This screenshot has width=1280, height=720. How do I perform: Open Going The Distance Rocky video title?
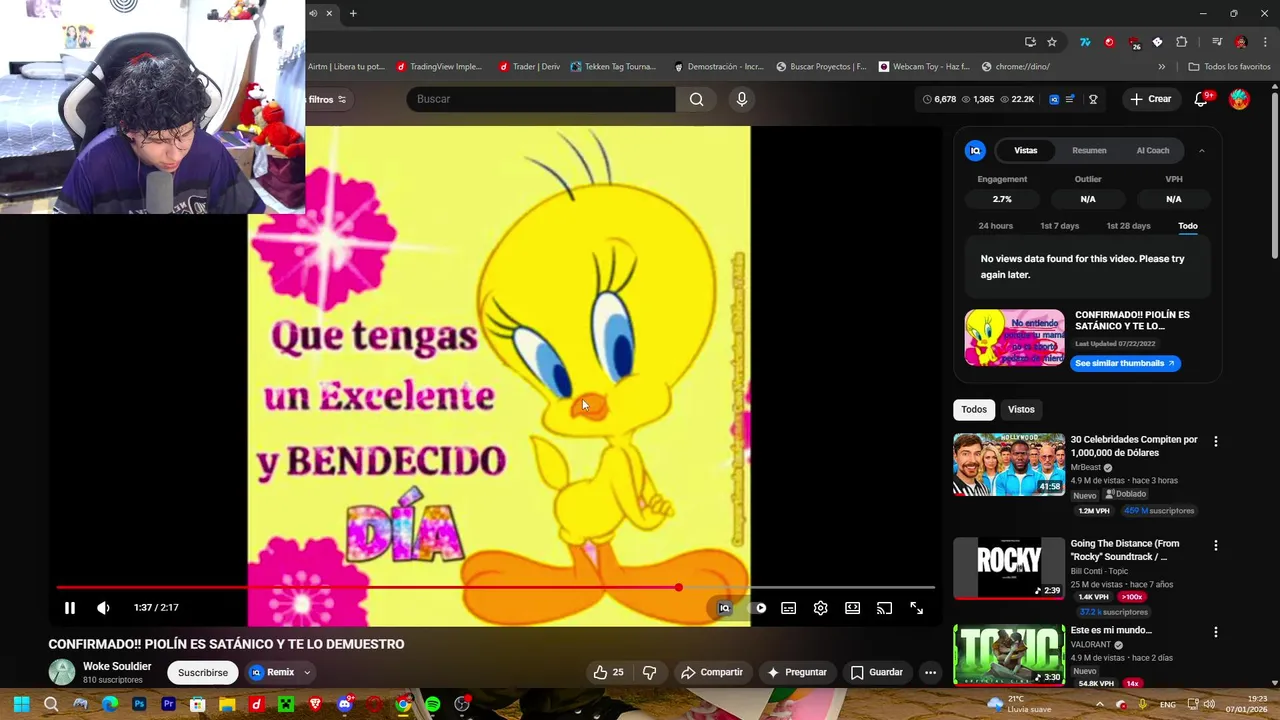(x=1125, y=550)
